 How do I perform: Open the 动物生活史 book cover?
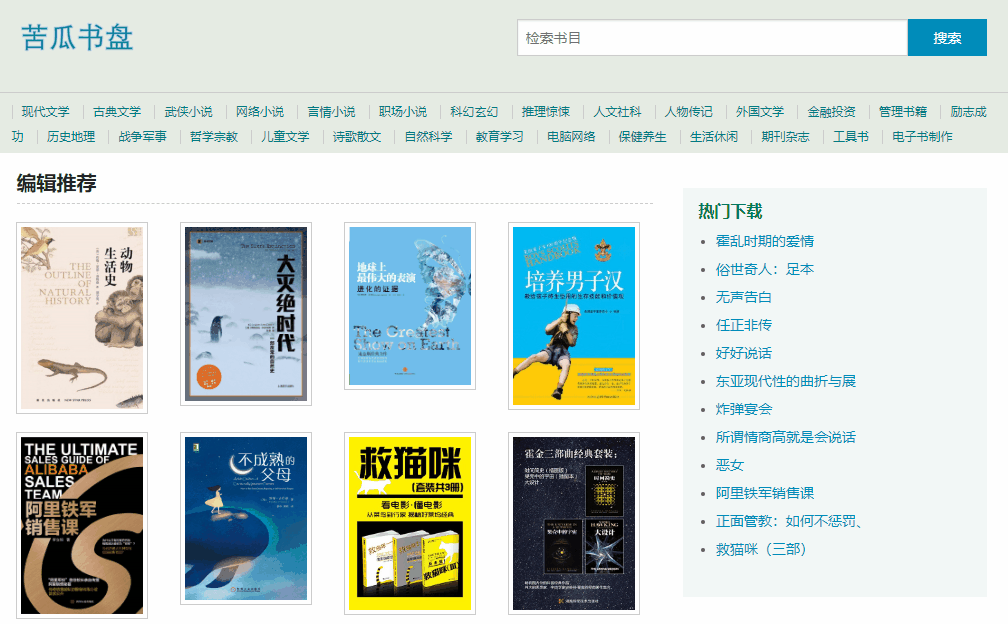(x=81, y=313)
